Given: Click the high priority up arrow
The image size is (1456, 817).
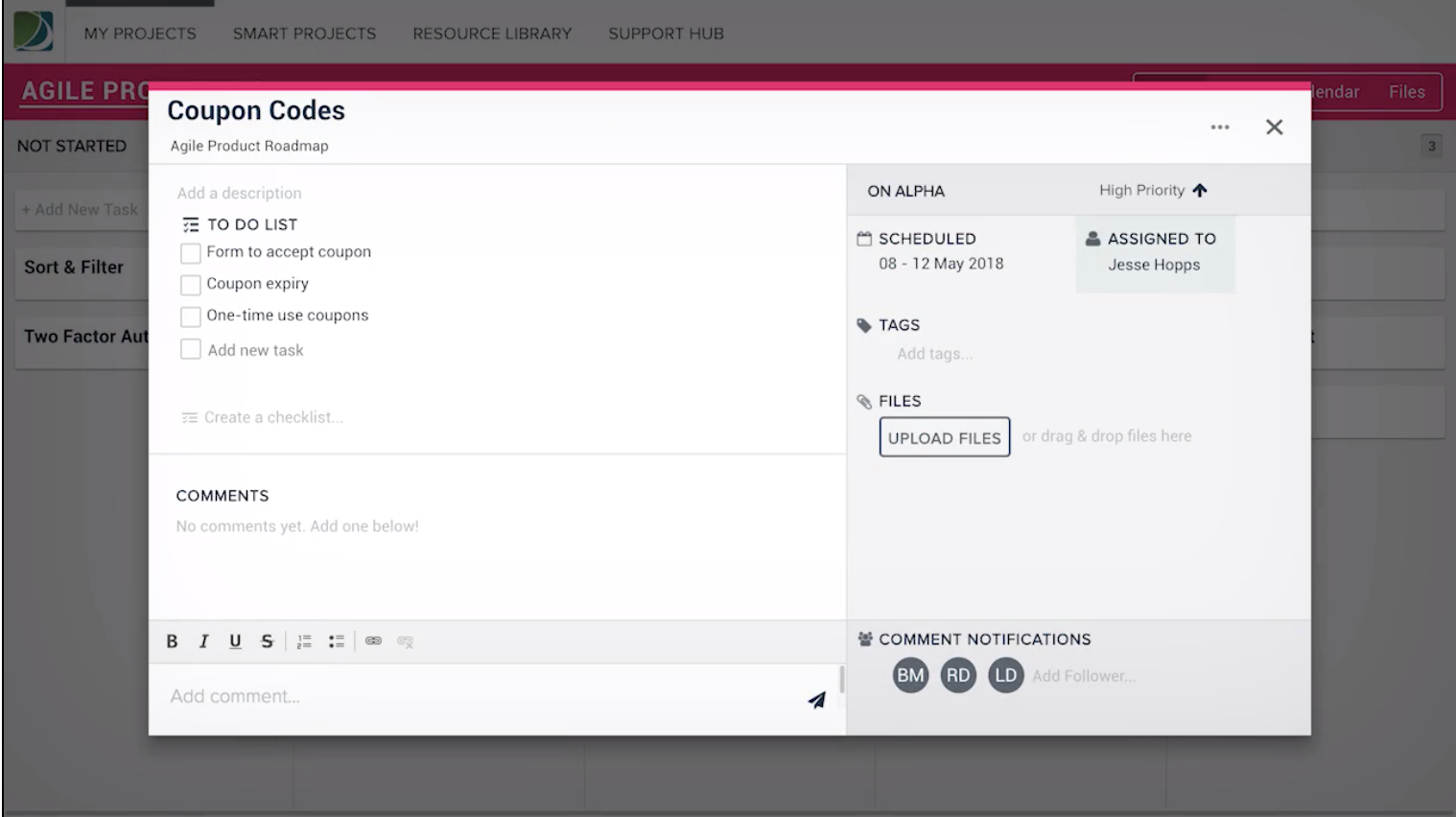Looking at the screenshot, I should tap(1200, 190).
